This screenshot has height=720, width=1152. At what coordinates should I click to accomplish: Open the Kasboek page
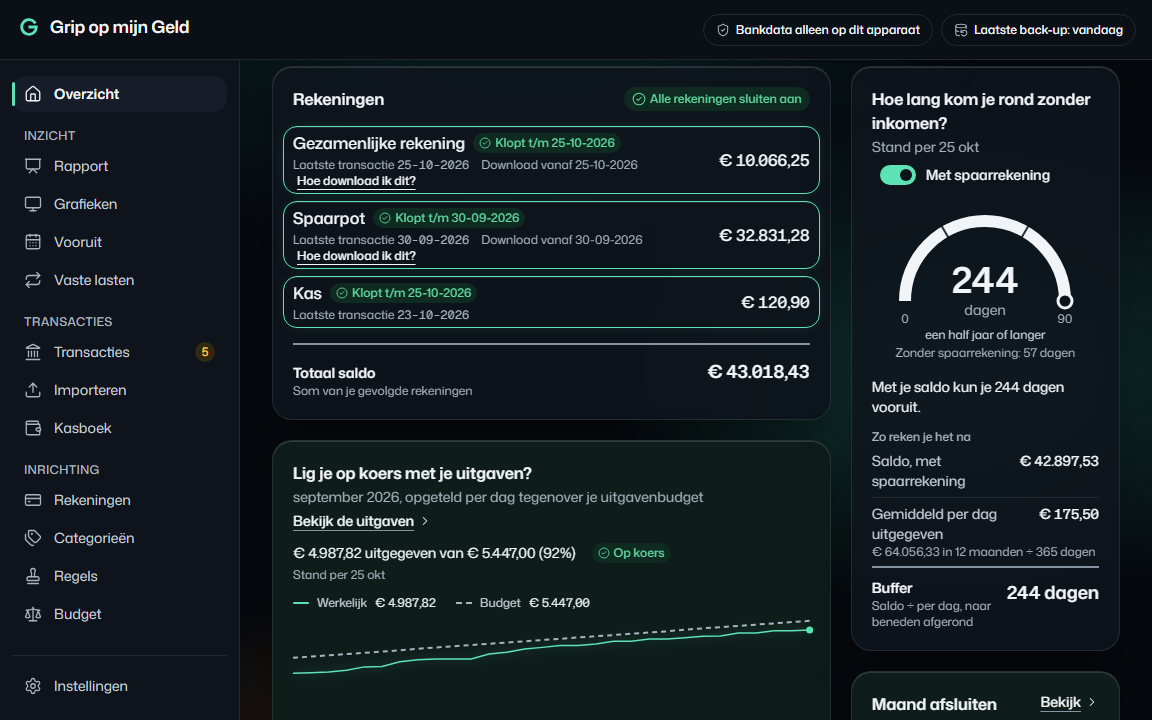click(120, 428)
